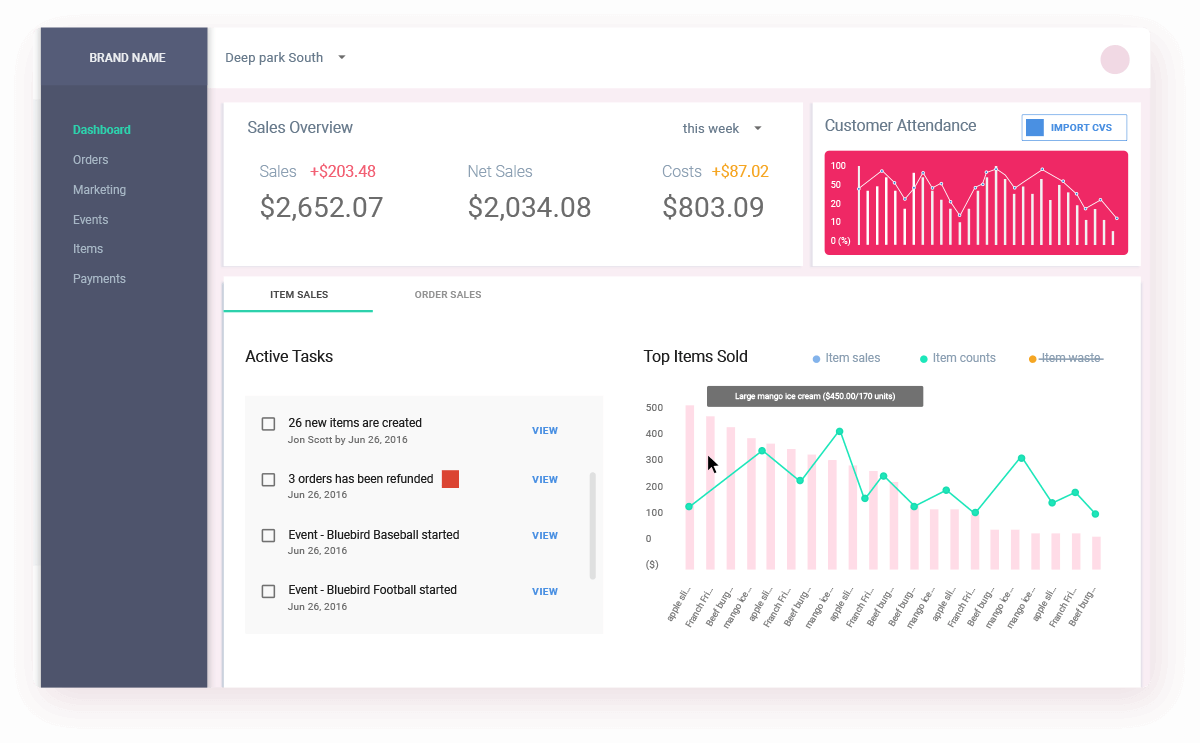Select the Item Sales tab
Image resolution: width=1200 pixels, height=743 pixels.
(299, 295)
